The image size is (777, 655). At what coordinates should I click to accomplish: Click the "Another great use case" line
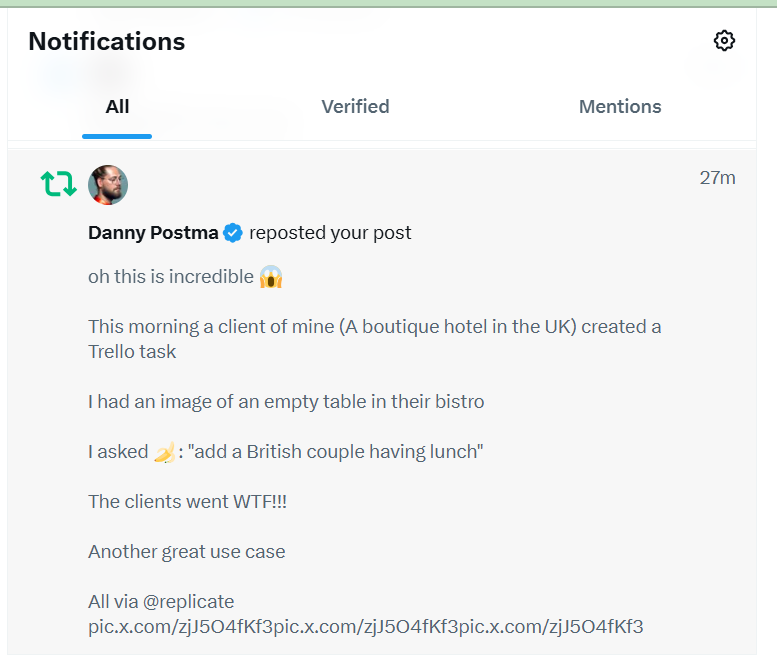pos(186,551)
